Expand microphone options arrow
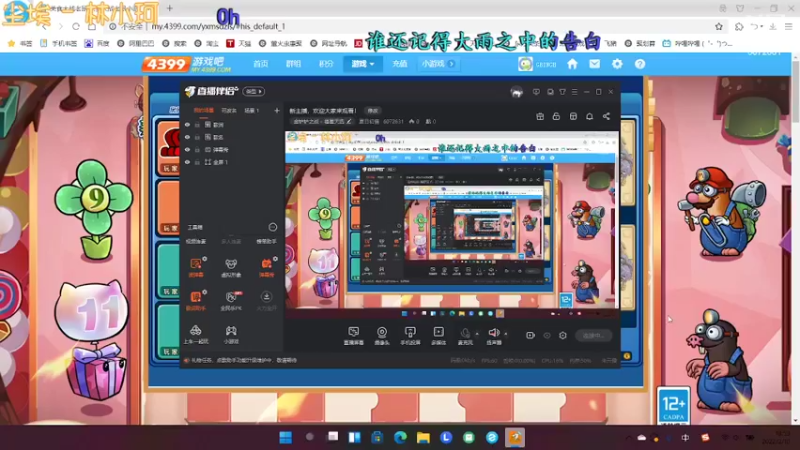800x450 pixels. coord(477,334)
